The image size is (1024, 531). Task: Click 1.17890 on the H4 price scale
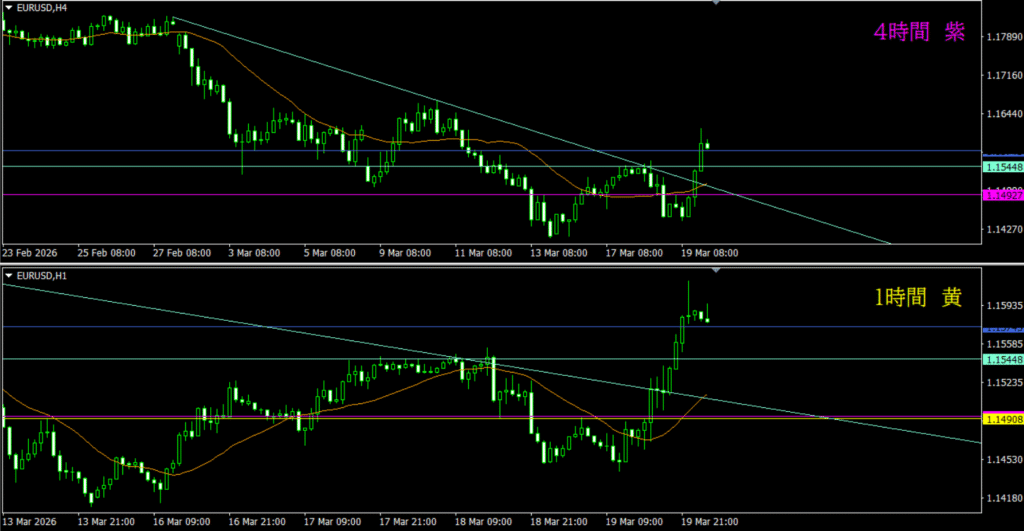pyautogui.click(x=1003, y=37)
